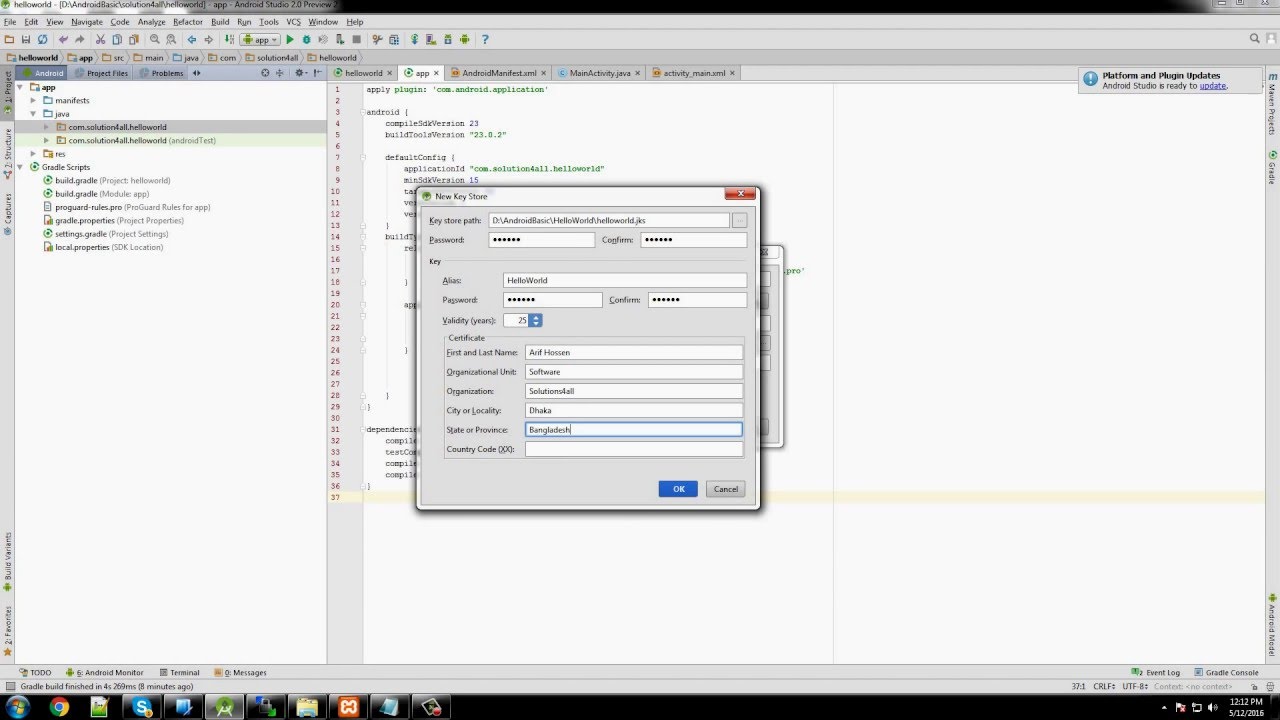Toggle the Android Monitor tool window
This screenshot has height=720, width=1280.
105,673
